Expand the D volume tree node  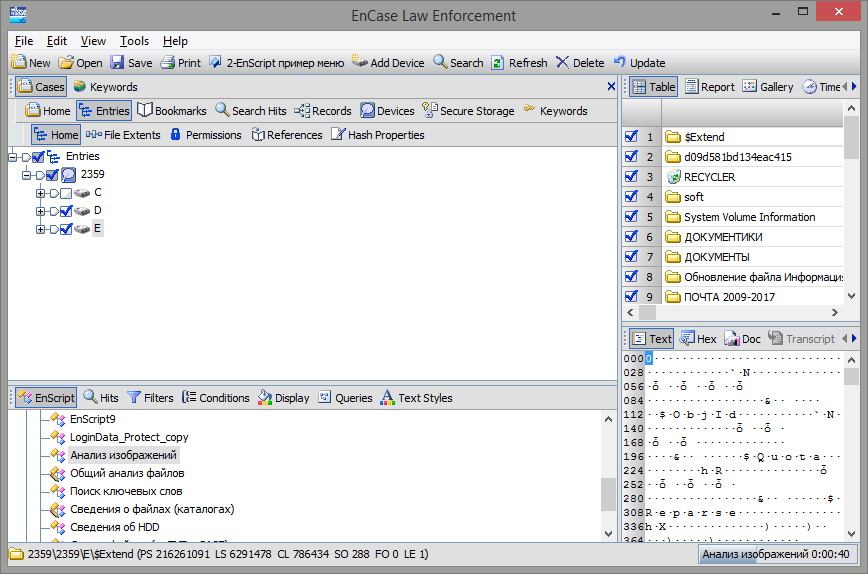click(40, 211)
